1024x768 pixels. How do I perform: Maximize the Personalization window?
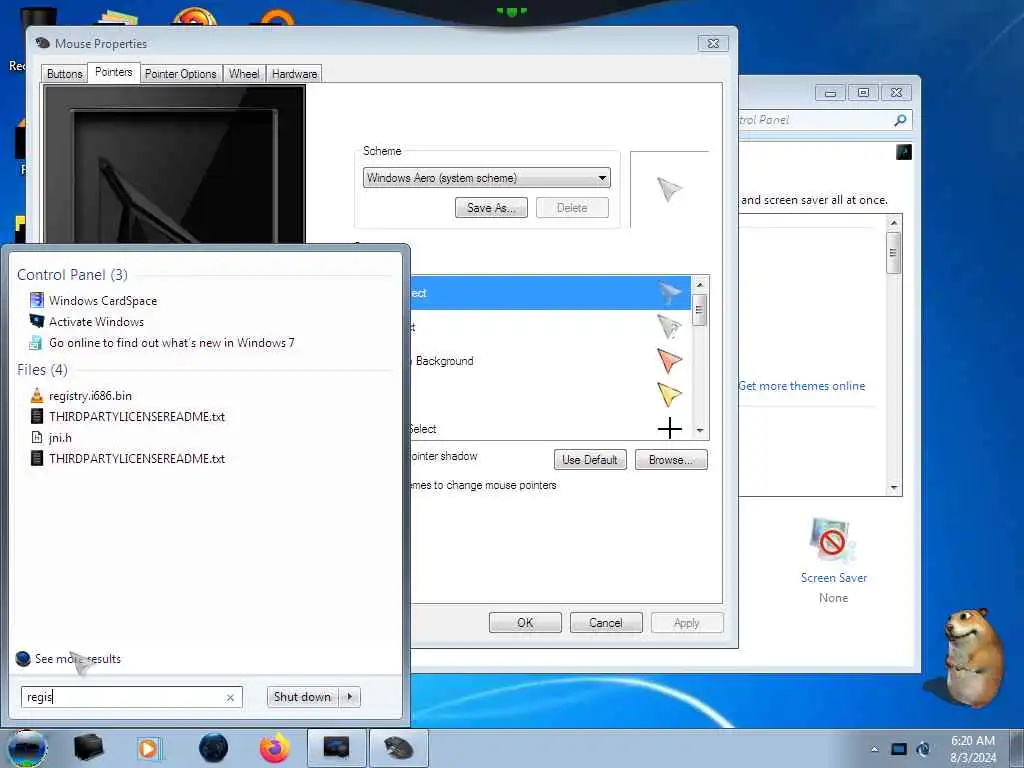863,93
